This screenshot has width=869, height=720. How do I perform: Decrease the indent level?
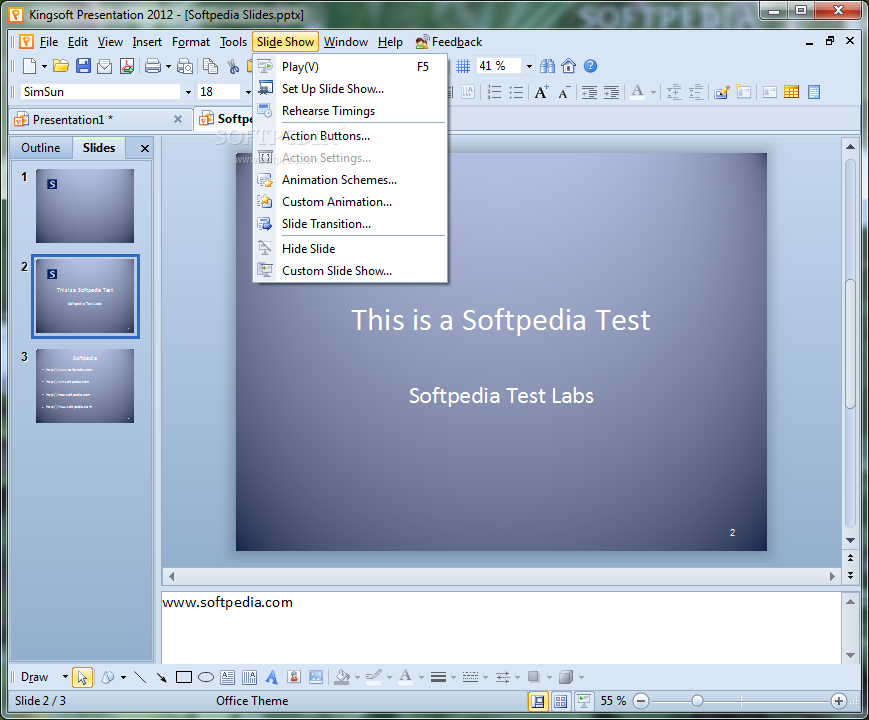[x=589, y=92]
